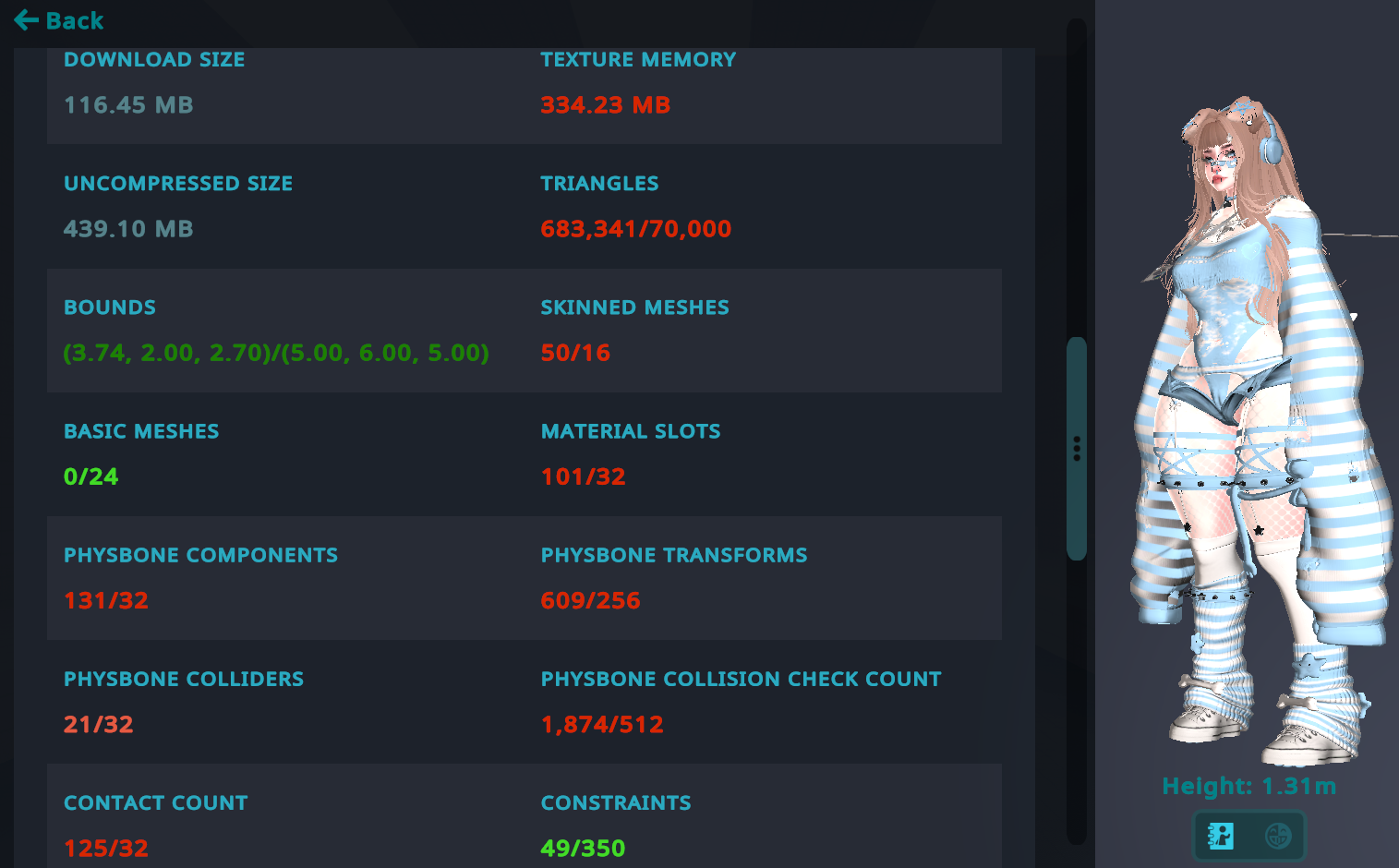
Task: Click the Constraints 49/350 value
Action: [584, 848]
